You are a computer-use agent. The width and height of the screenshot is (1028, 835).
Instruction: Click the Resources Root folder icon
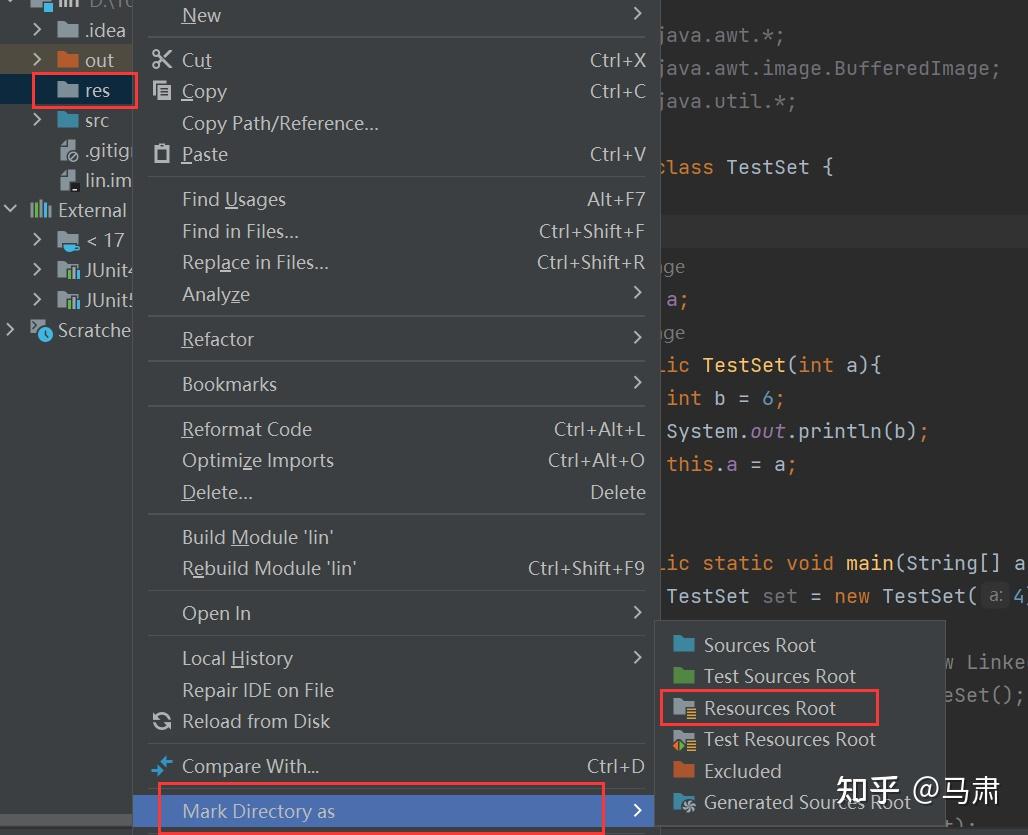point(684,709)
